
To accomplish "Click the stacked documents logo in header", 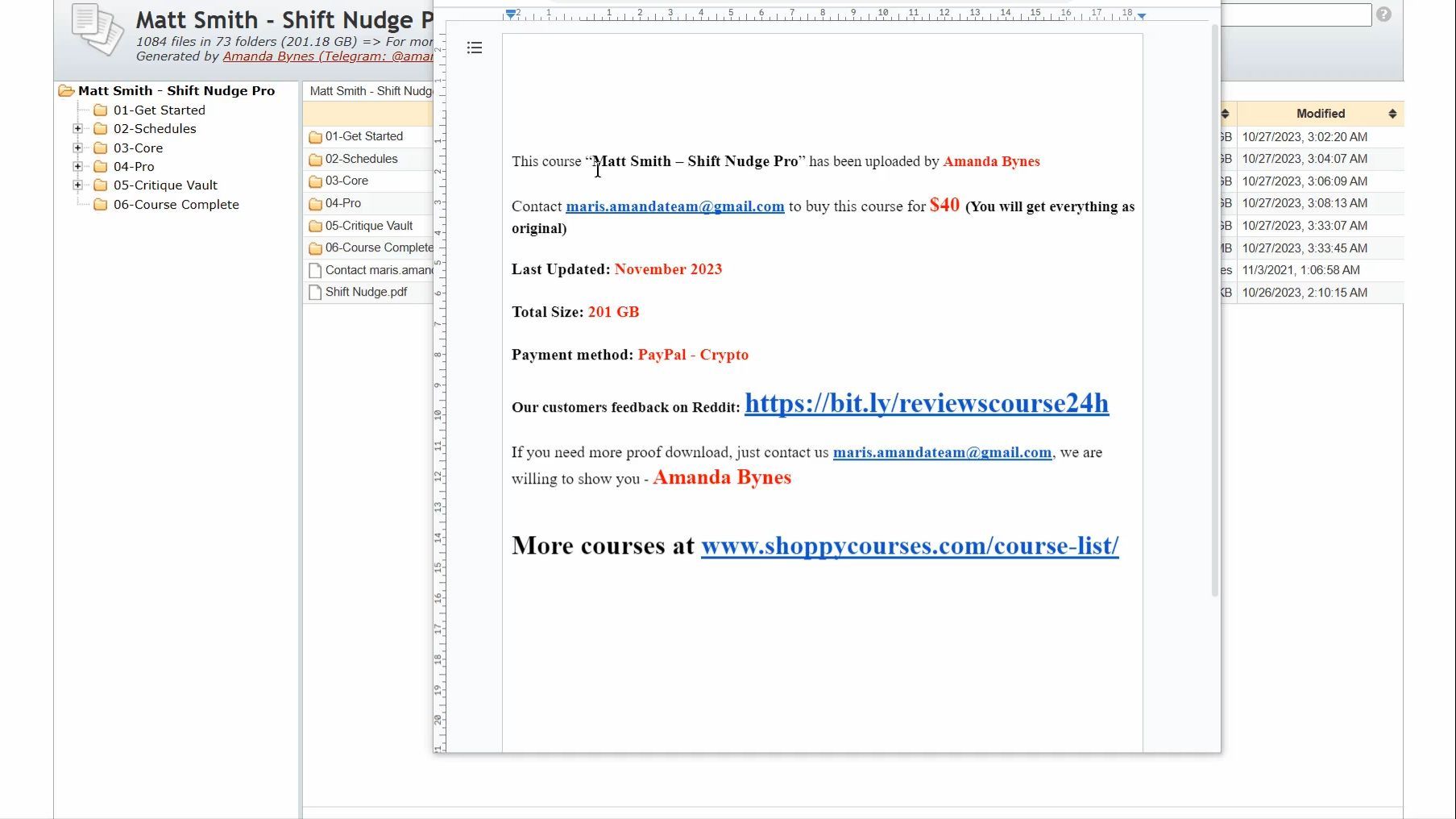I will [97, 29].
